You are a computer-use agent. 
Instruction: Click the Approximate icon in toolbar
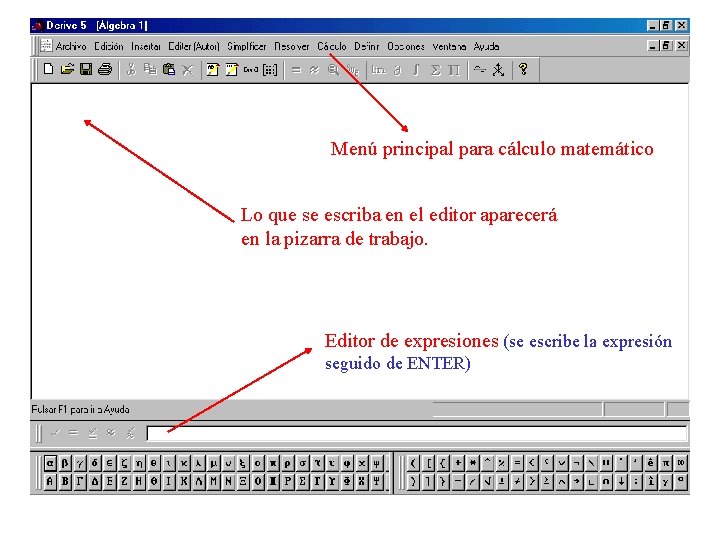pyautogui.click(x=315, y=70)
